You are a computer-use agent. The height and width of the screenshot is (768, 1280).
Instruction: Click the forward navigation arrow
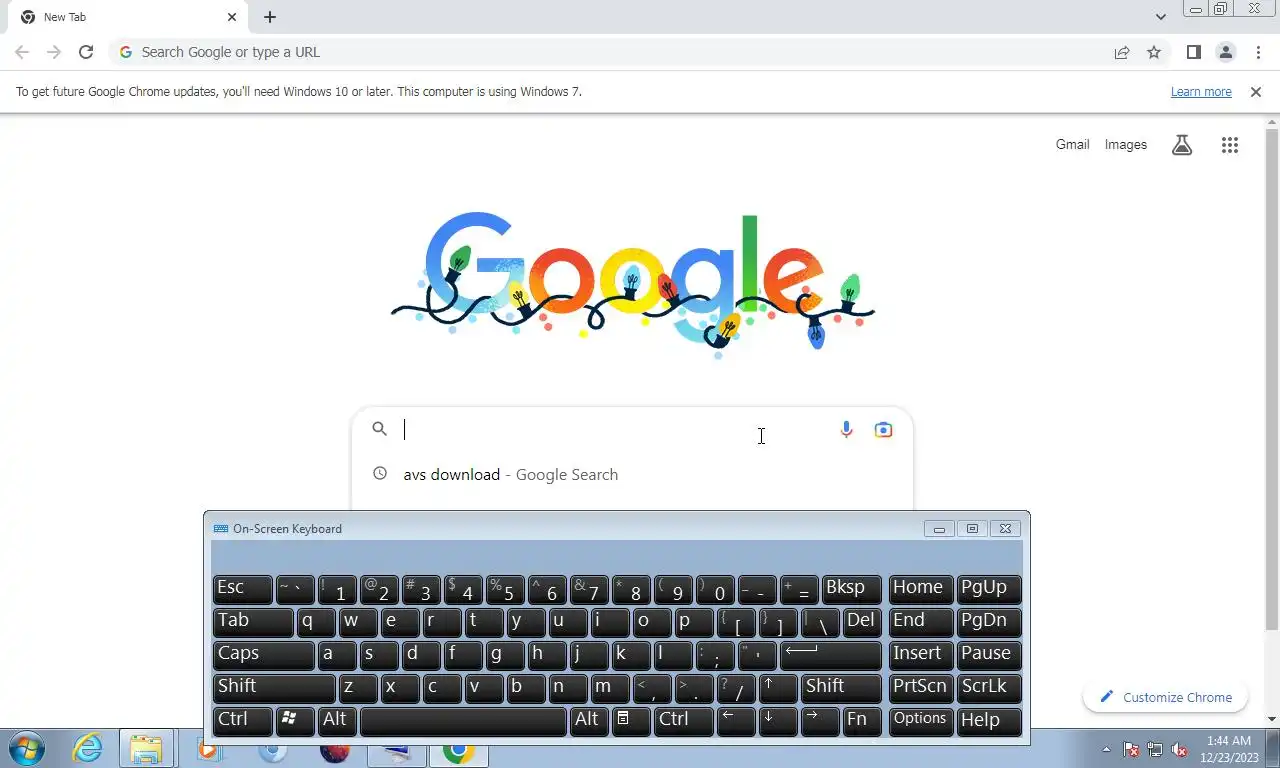click(54, 52)
